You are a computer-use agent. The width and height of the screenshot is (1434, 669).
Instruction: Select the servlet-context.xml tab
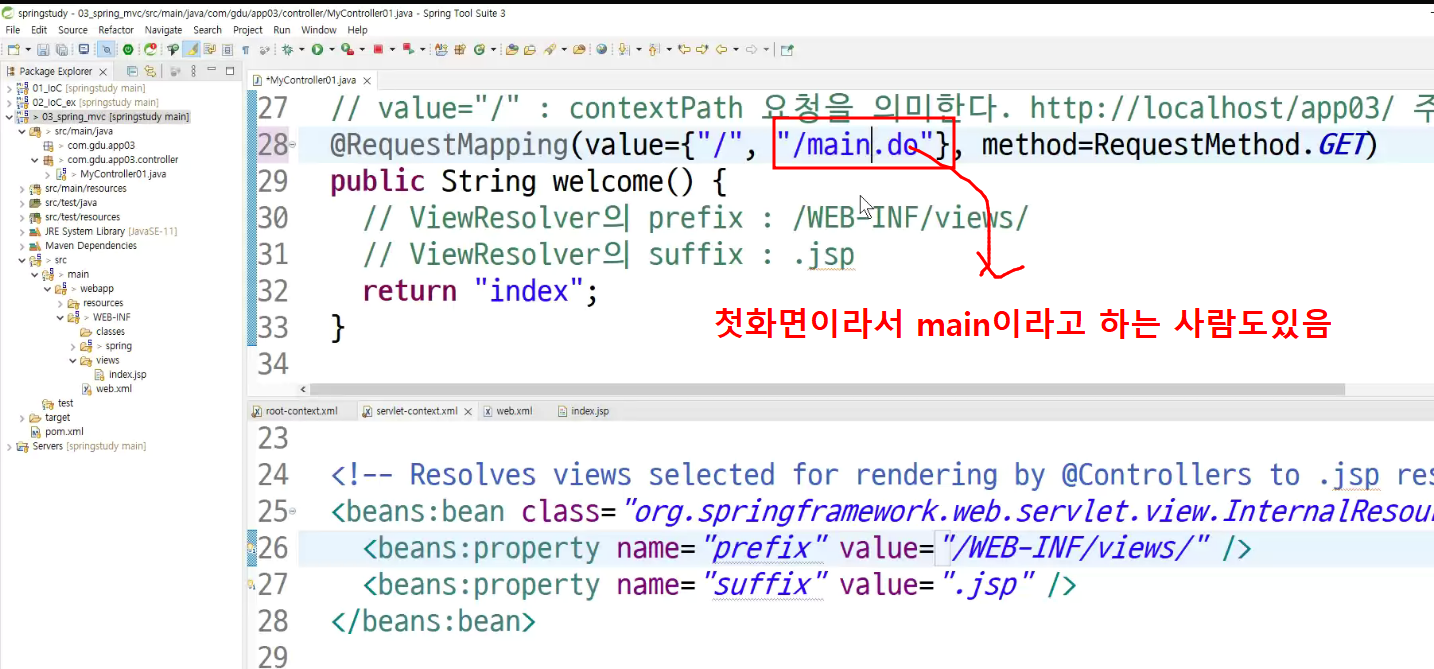[x=416, y=411]
